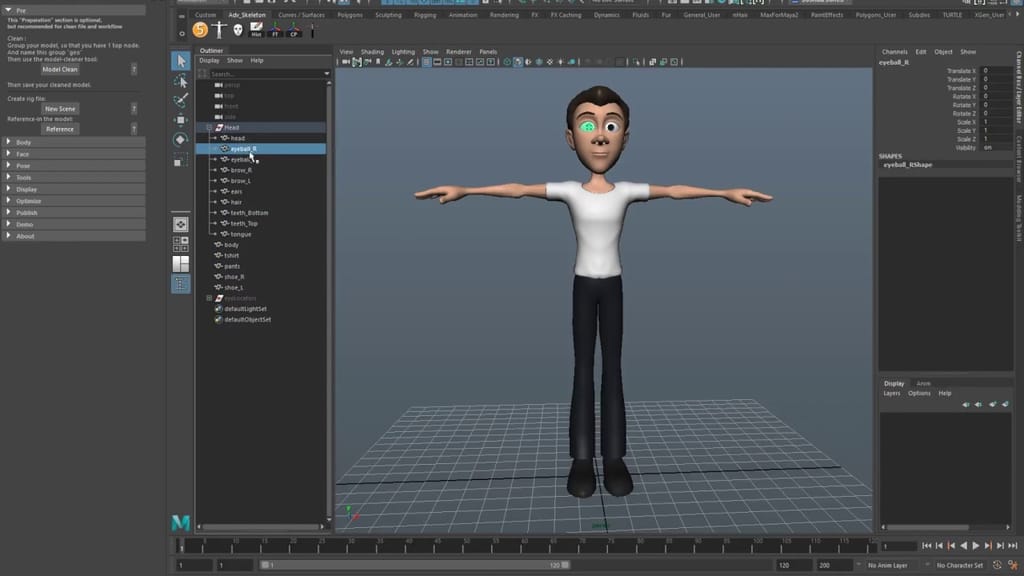The image size is (1024, 576).
Task: Click the CP shelf icon
Action: click(294, 29)
